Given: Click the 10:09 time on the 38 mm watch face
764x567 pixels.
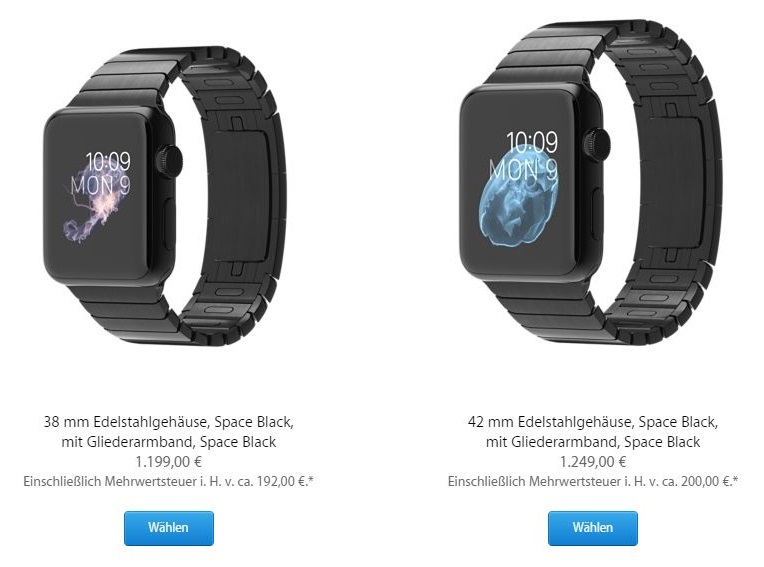Looking at the screenshot, I should pos(108,162).
